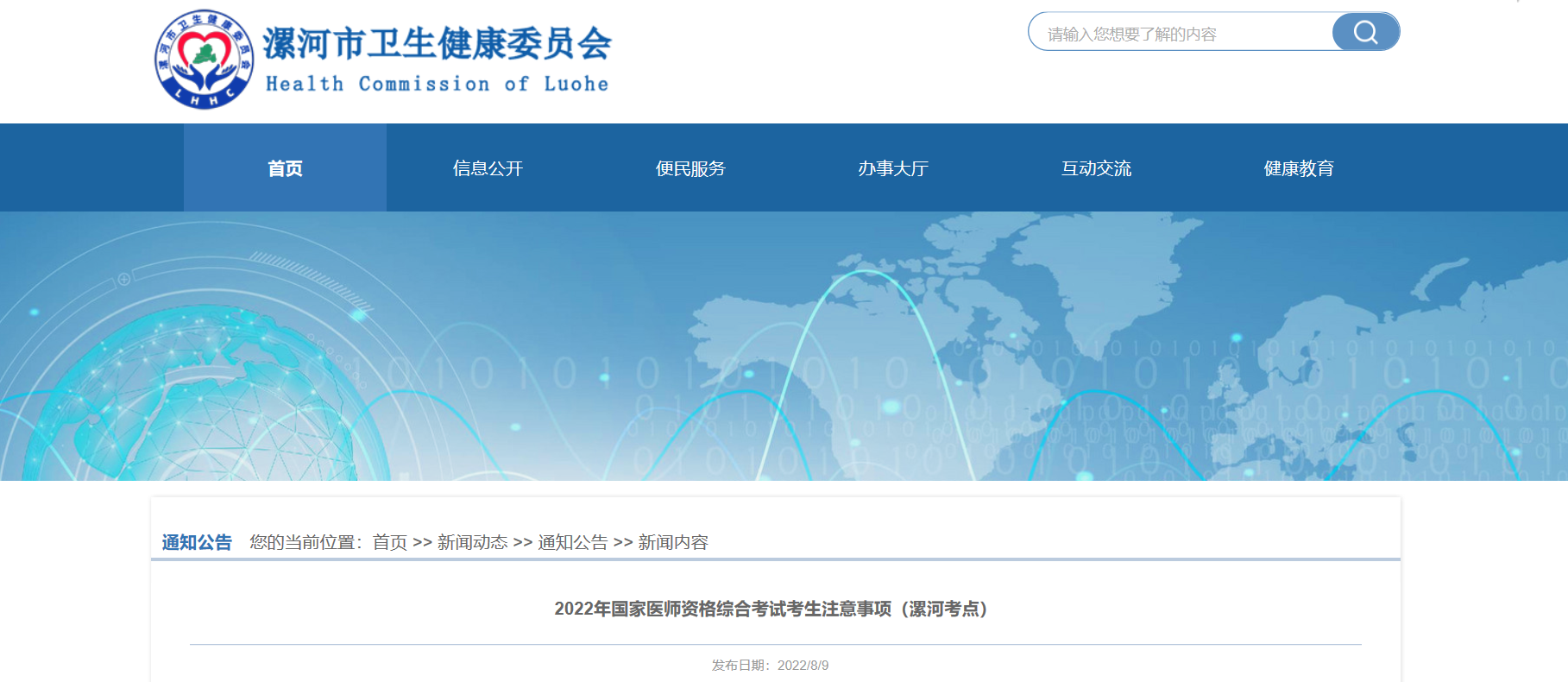Click the 通知公告 breadcrumb link

point(573,542)
